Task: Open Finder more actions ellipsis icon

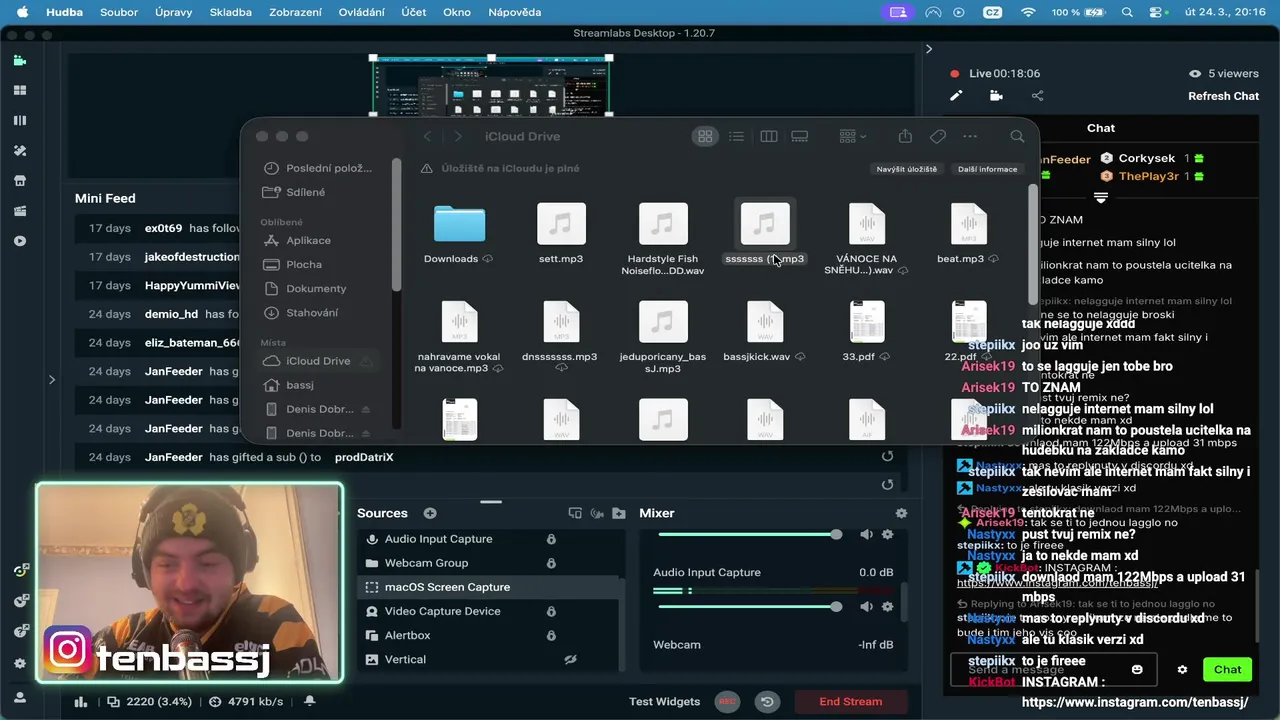Action: coord(970,136)
